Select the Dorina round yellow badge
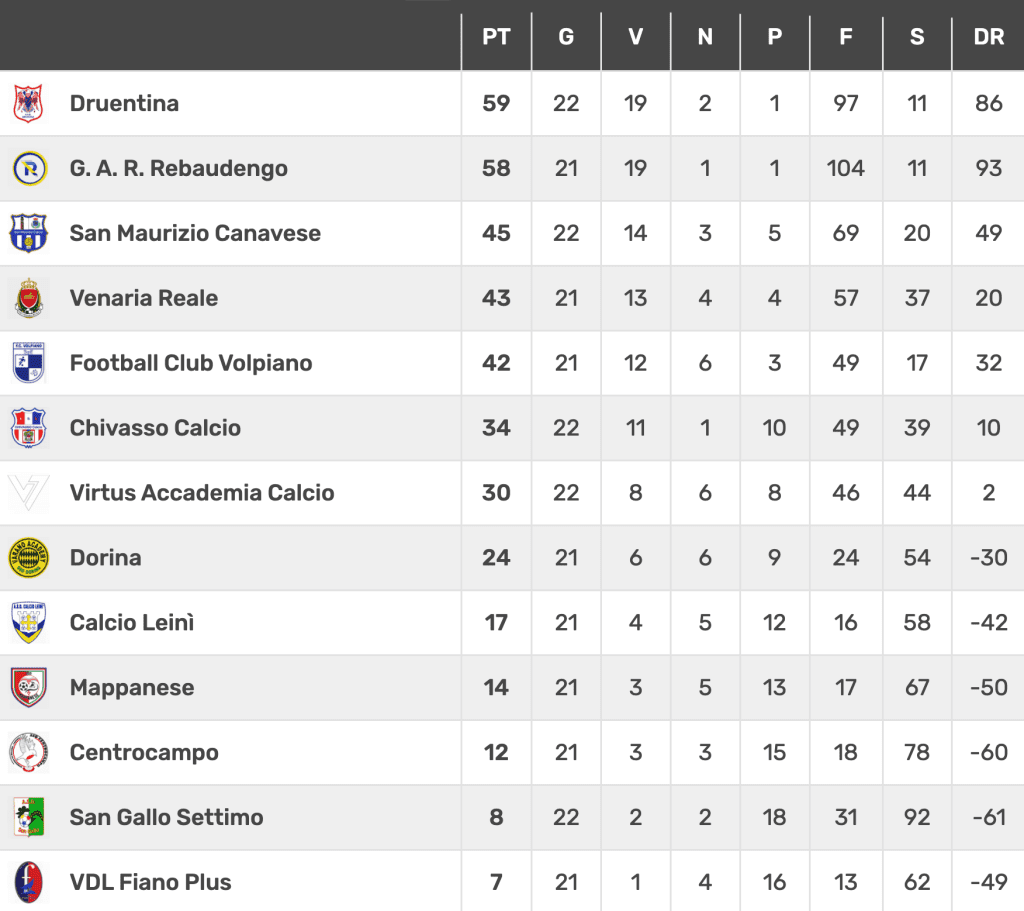The image size is (1024, 911). tap(29, 558)
